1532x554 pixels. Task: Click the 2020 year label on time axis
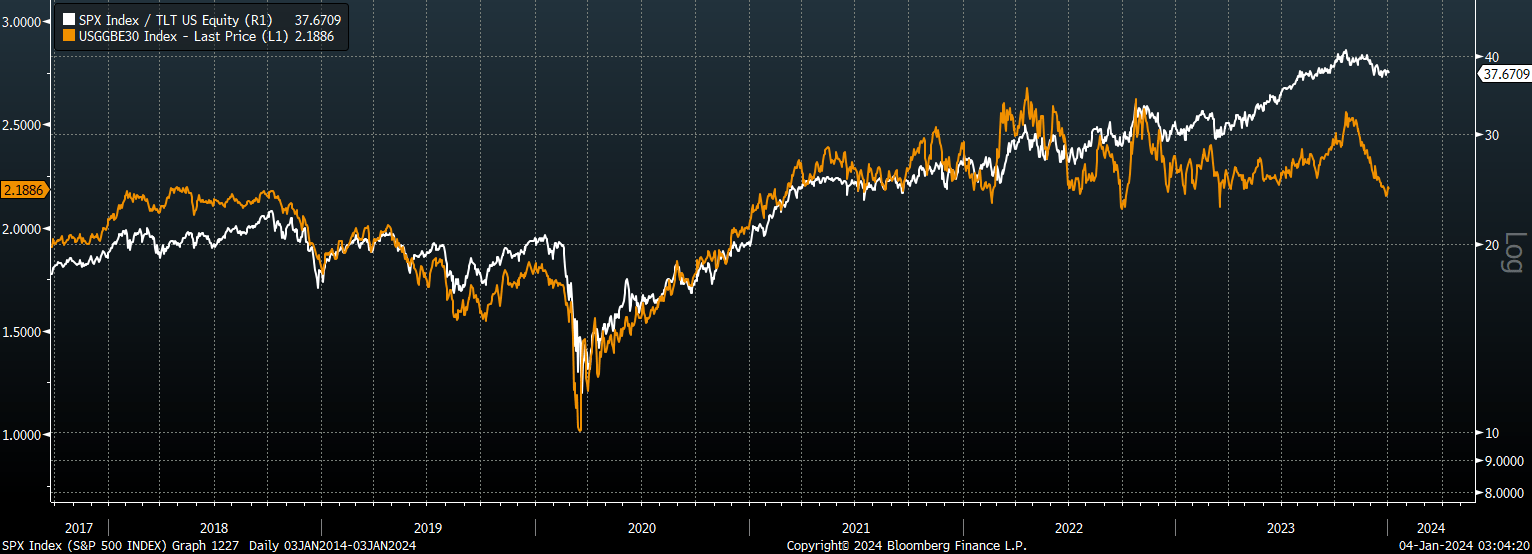pos(641,527)
